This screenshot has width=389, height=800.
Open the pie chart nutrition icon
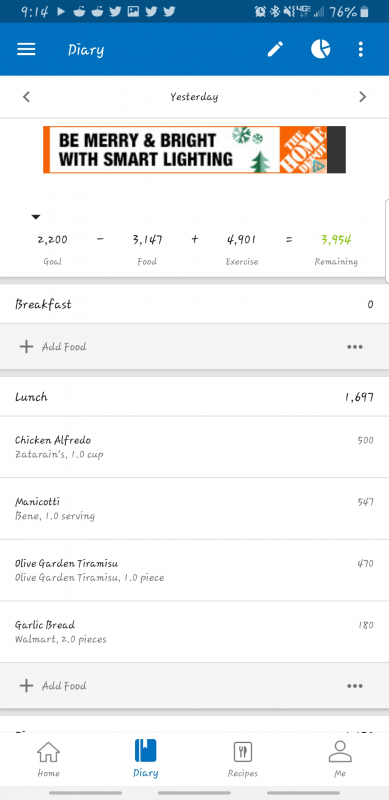[x=321, y=49]
